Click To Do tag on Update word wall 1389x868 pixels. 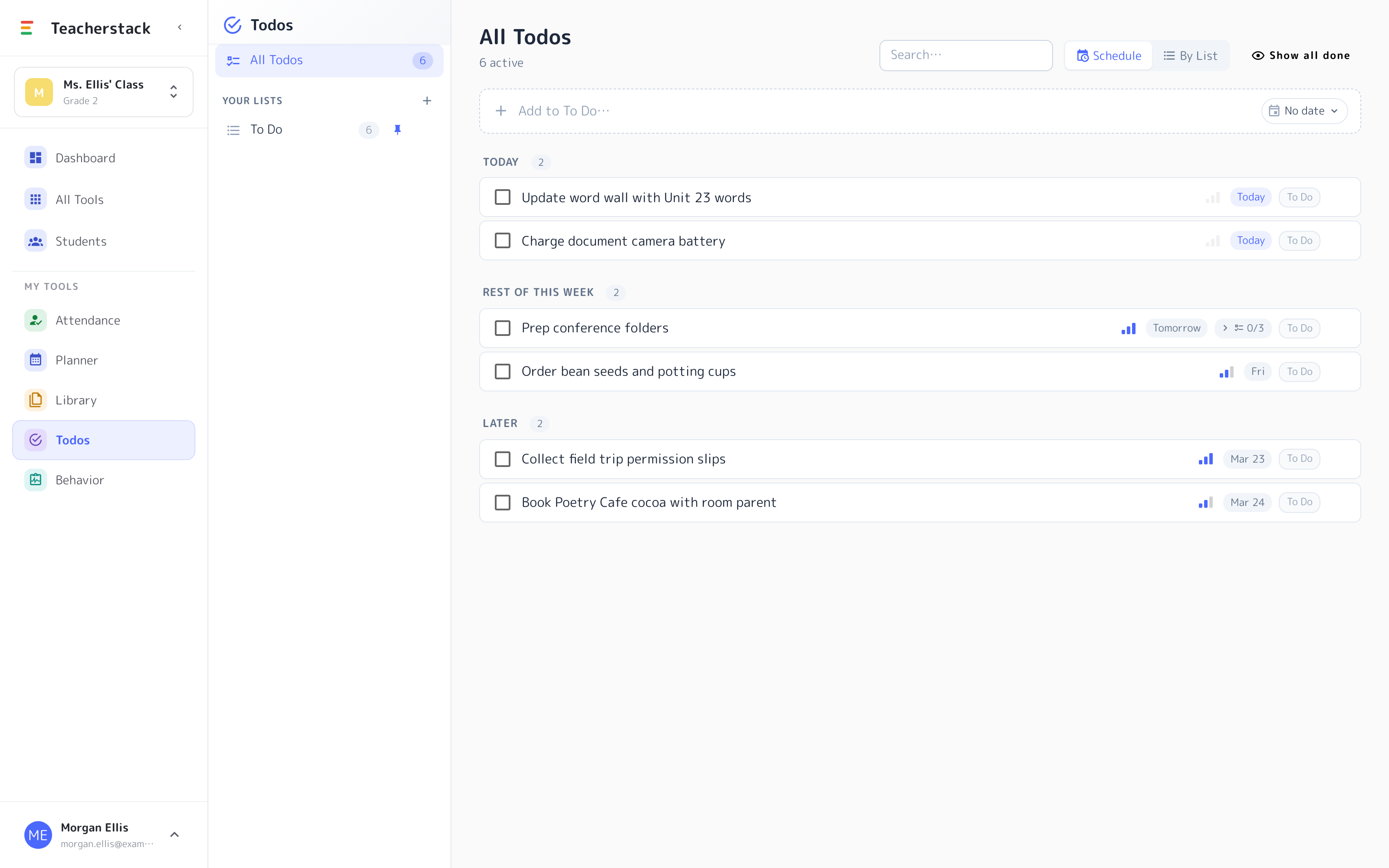tap(1299, 197)
